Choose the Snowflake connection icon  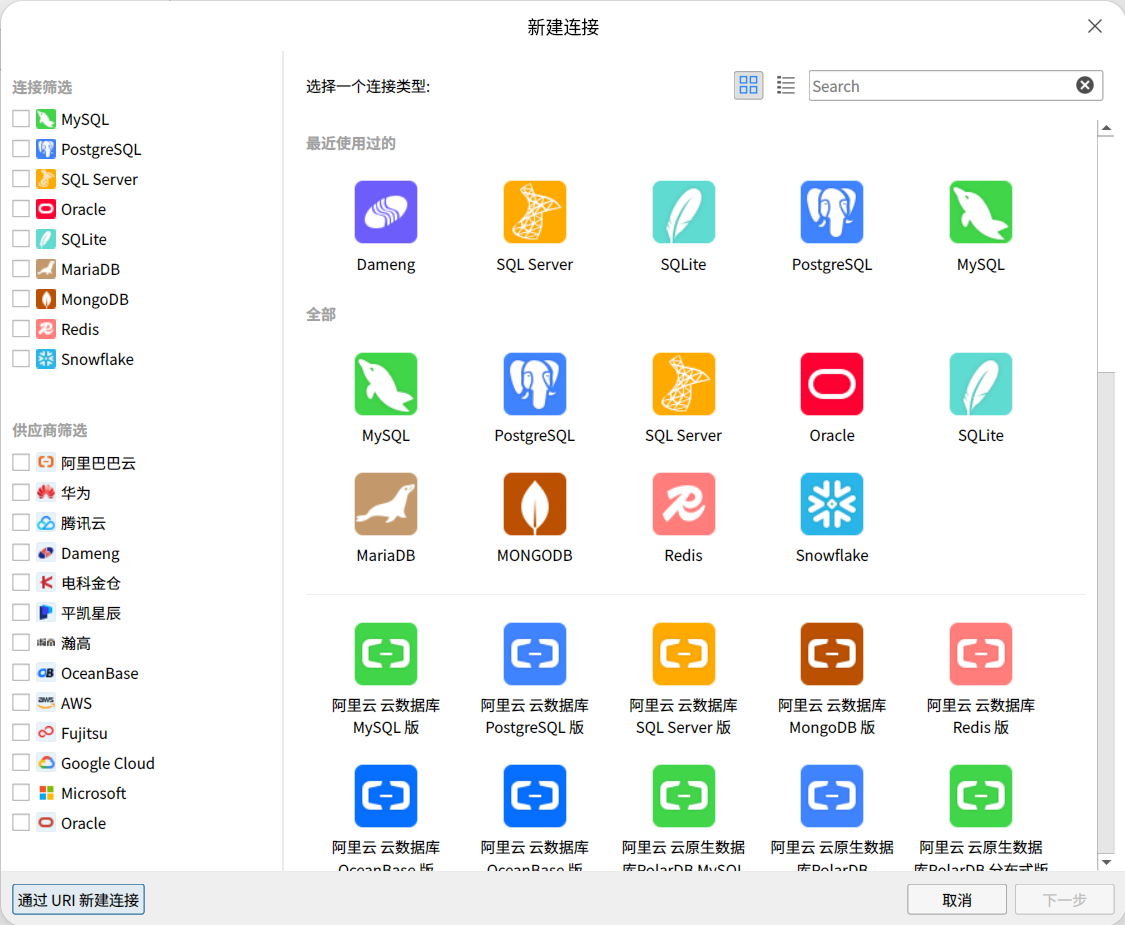click(831, 504)
